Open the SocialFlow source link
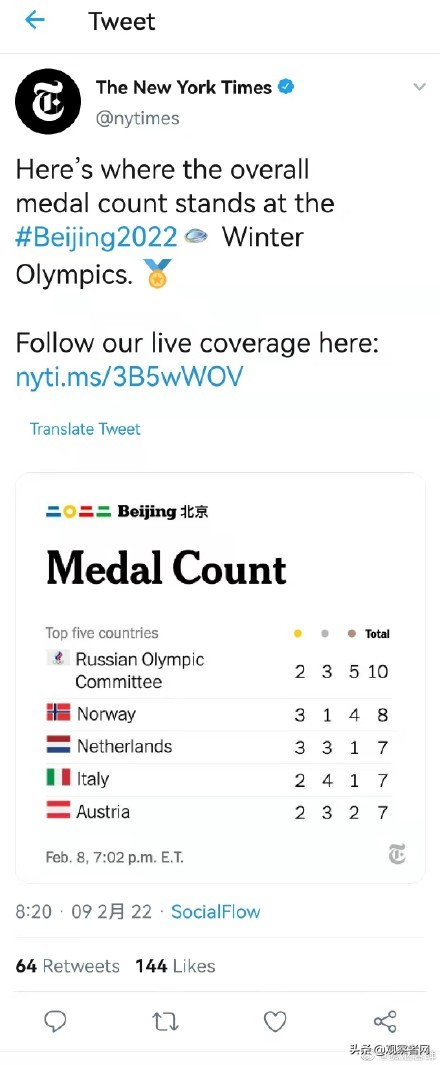The image size is (440, 1065). (x=215, y=911)
